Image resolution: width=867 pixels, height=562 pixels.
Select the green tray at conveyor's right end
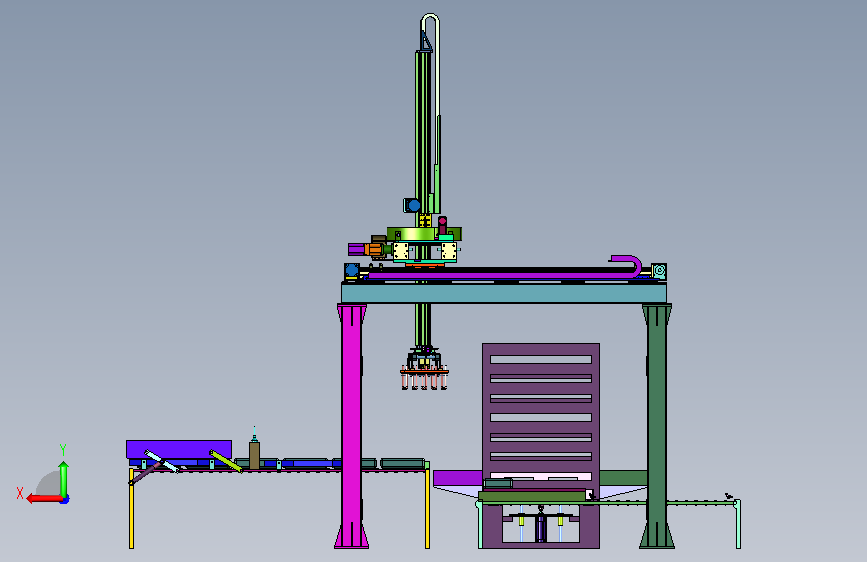[403, 463]
